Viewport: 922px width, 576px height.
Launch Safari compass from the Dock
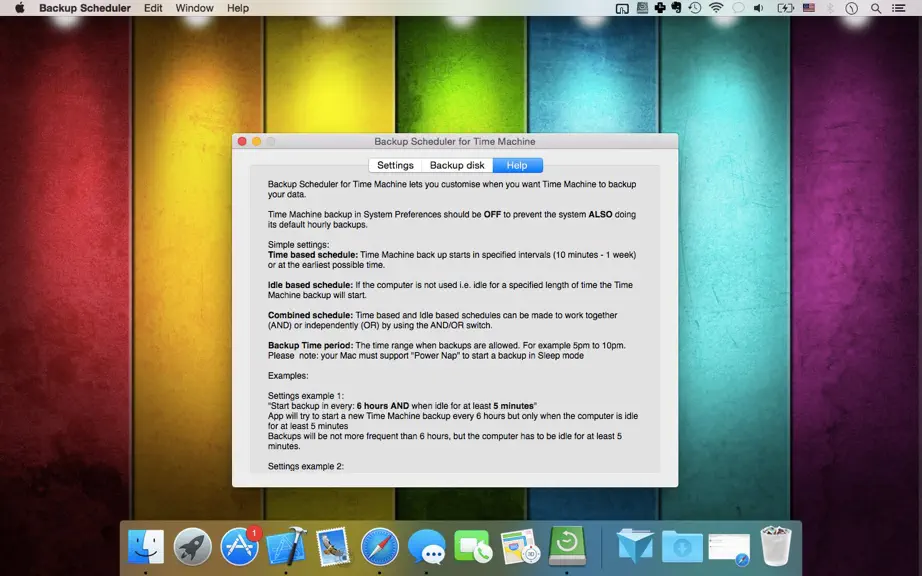coord(379,546)
